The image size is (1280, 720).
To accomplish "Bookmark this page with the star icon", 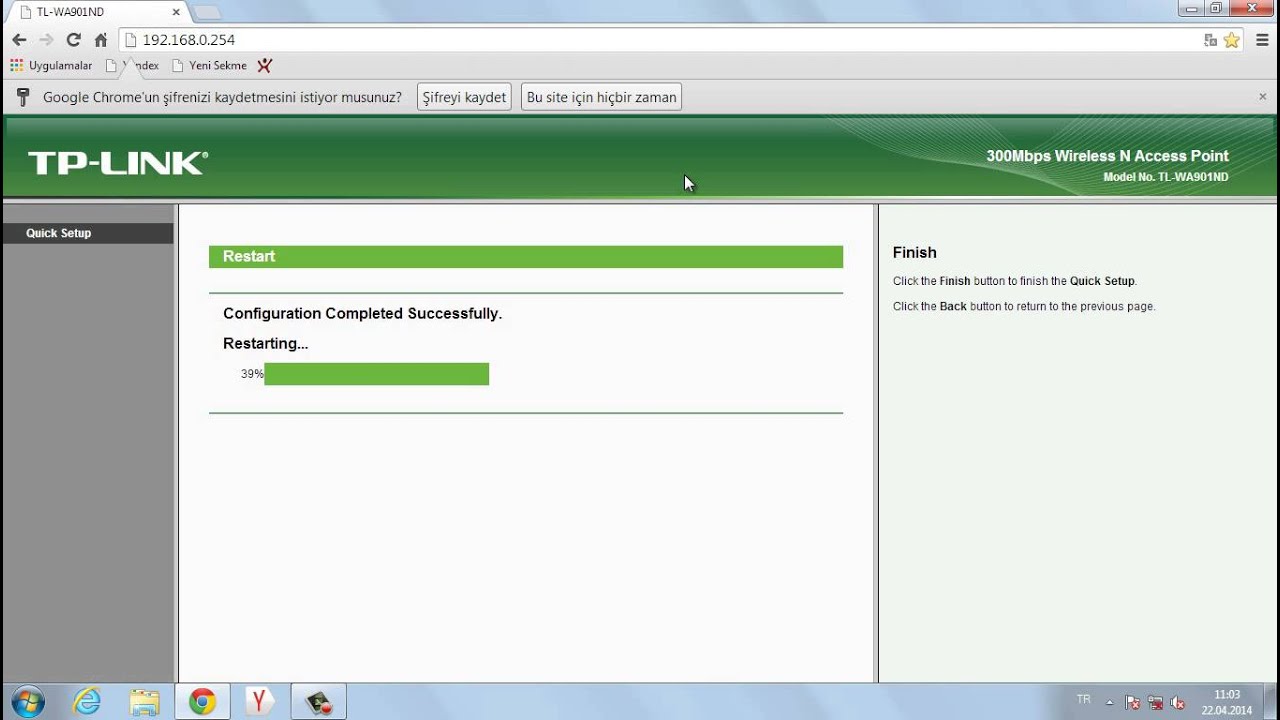I will click(1232, 40).
